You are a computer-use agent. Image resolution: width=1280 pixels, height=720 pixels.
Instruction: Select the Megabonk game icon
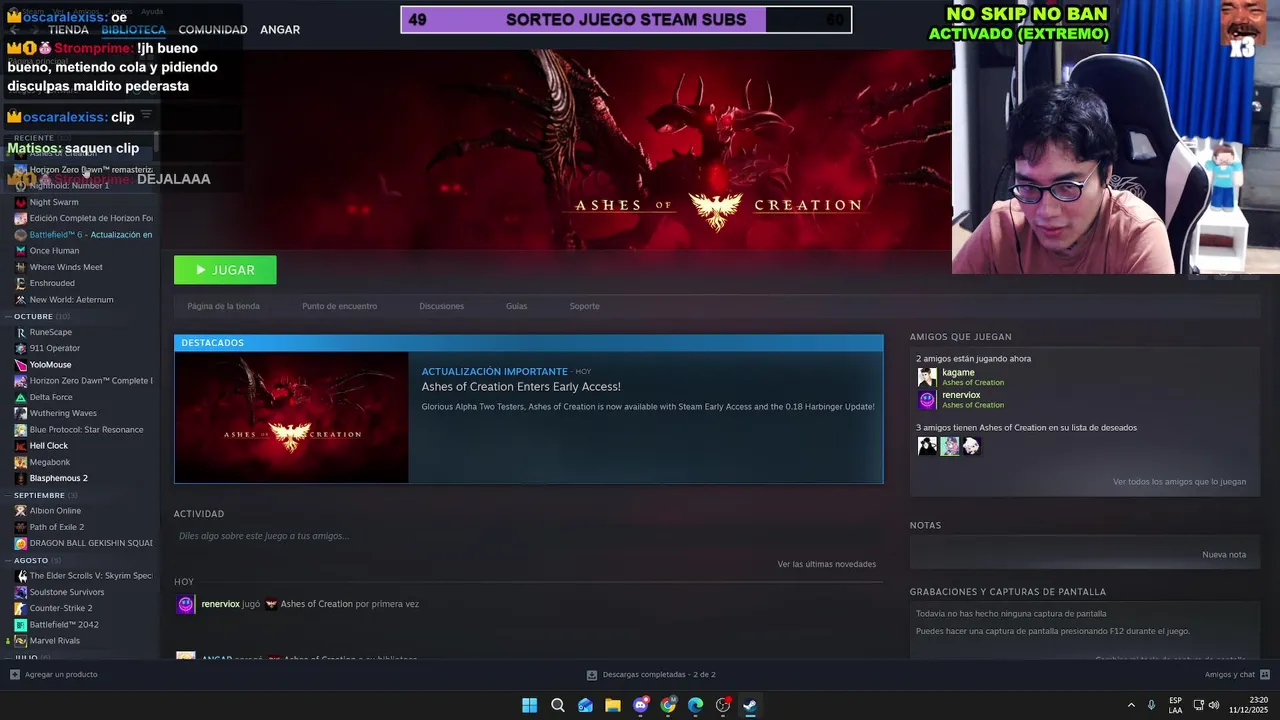click(x=20, y=462)
